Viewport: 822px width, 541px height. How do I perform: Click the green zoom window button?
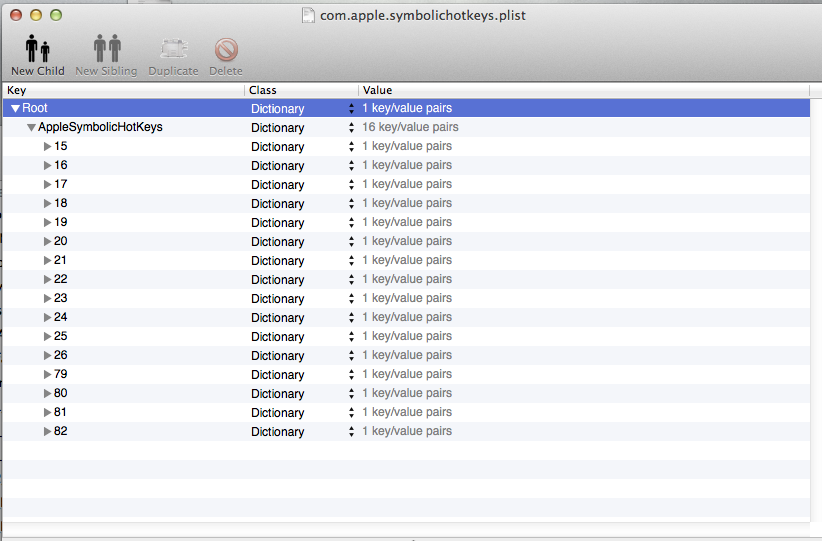(x=56, y=16)
